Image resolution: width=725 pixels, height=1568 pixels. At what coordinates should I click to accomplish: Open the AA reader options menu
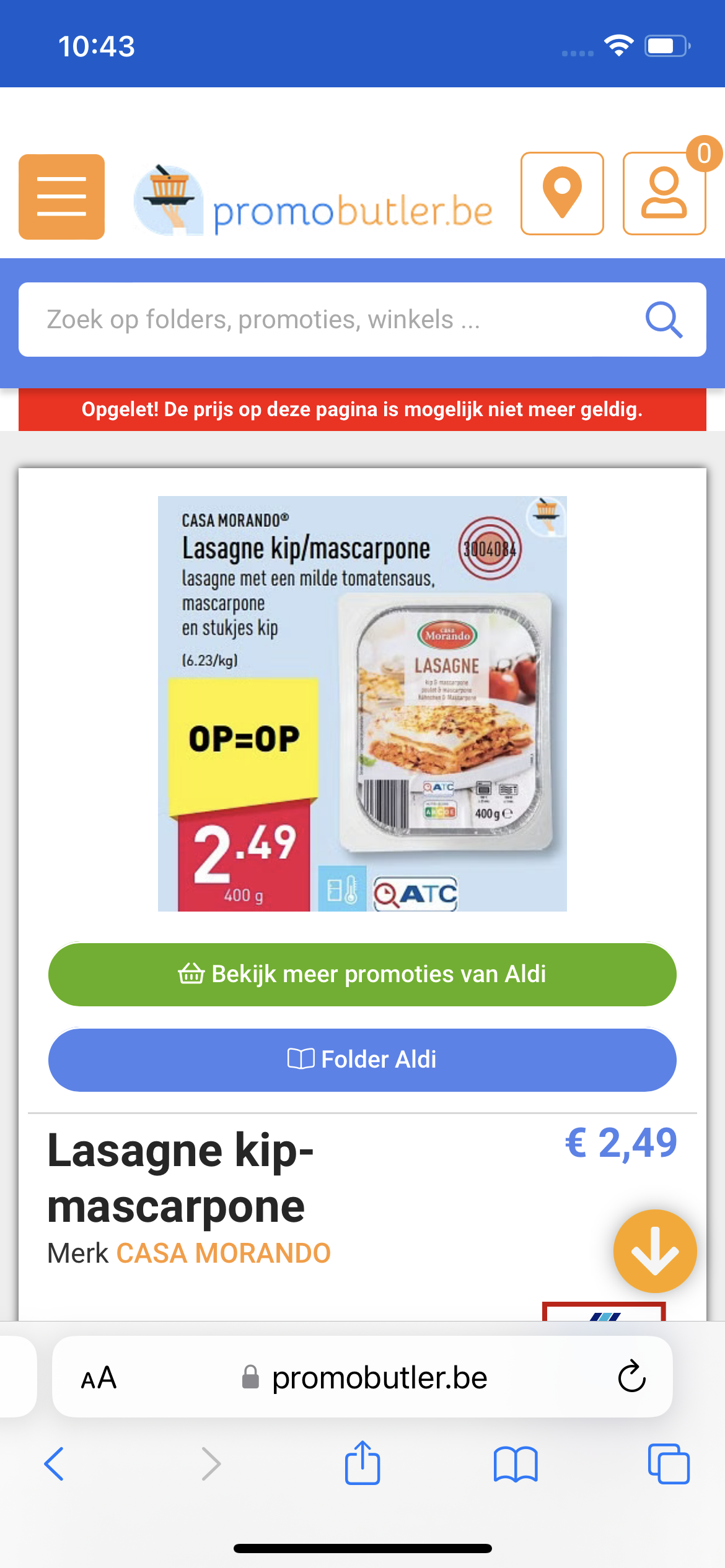(x=99, y=1378)
